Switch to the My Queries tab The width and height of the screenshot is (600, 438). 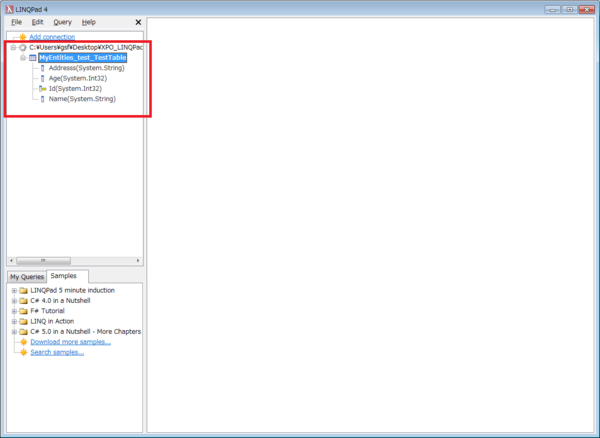(x=27, y=277)
